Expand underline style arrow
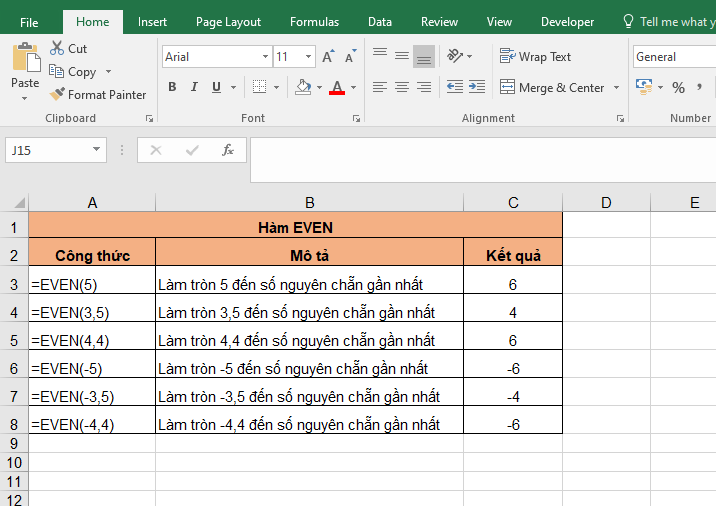716x506 pixels. click(233, 87)
